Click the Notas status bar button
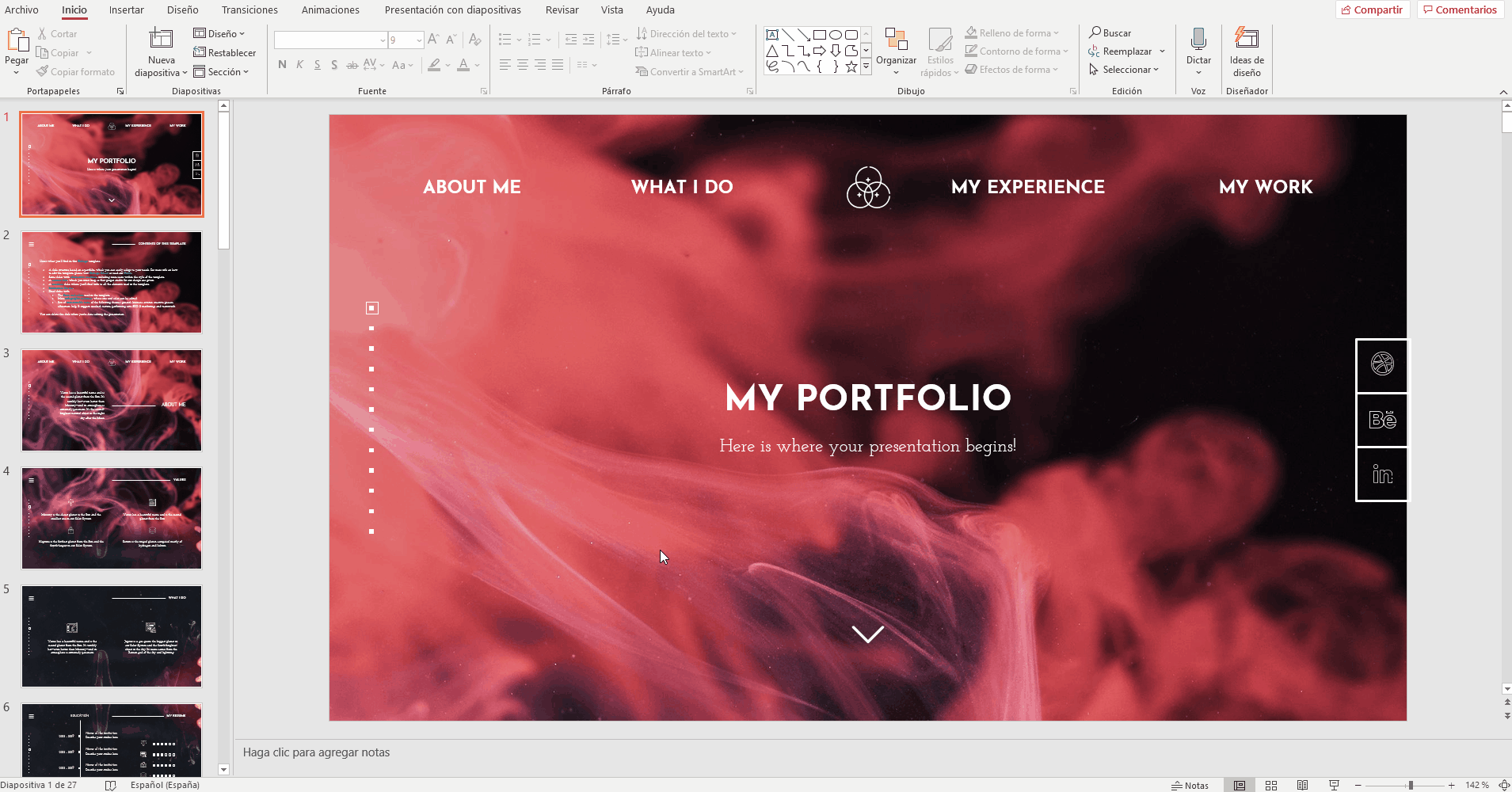 1190,785
